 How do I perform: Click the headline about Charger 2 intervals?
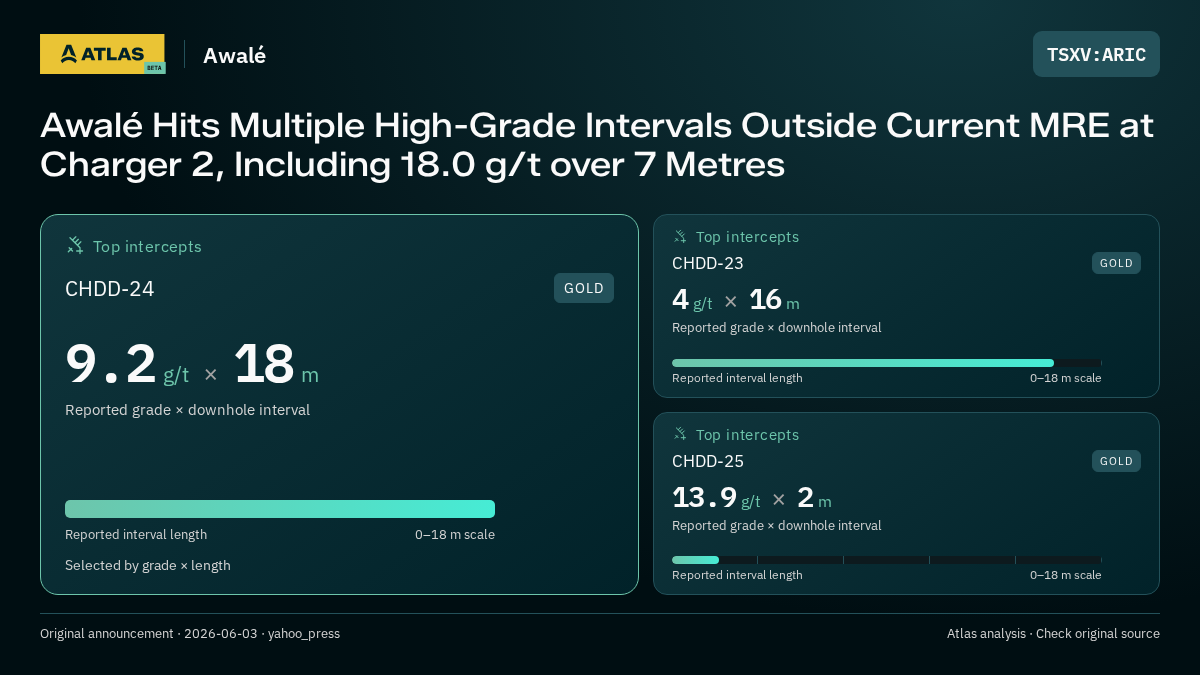coord(597,144)
